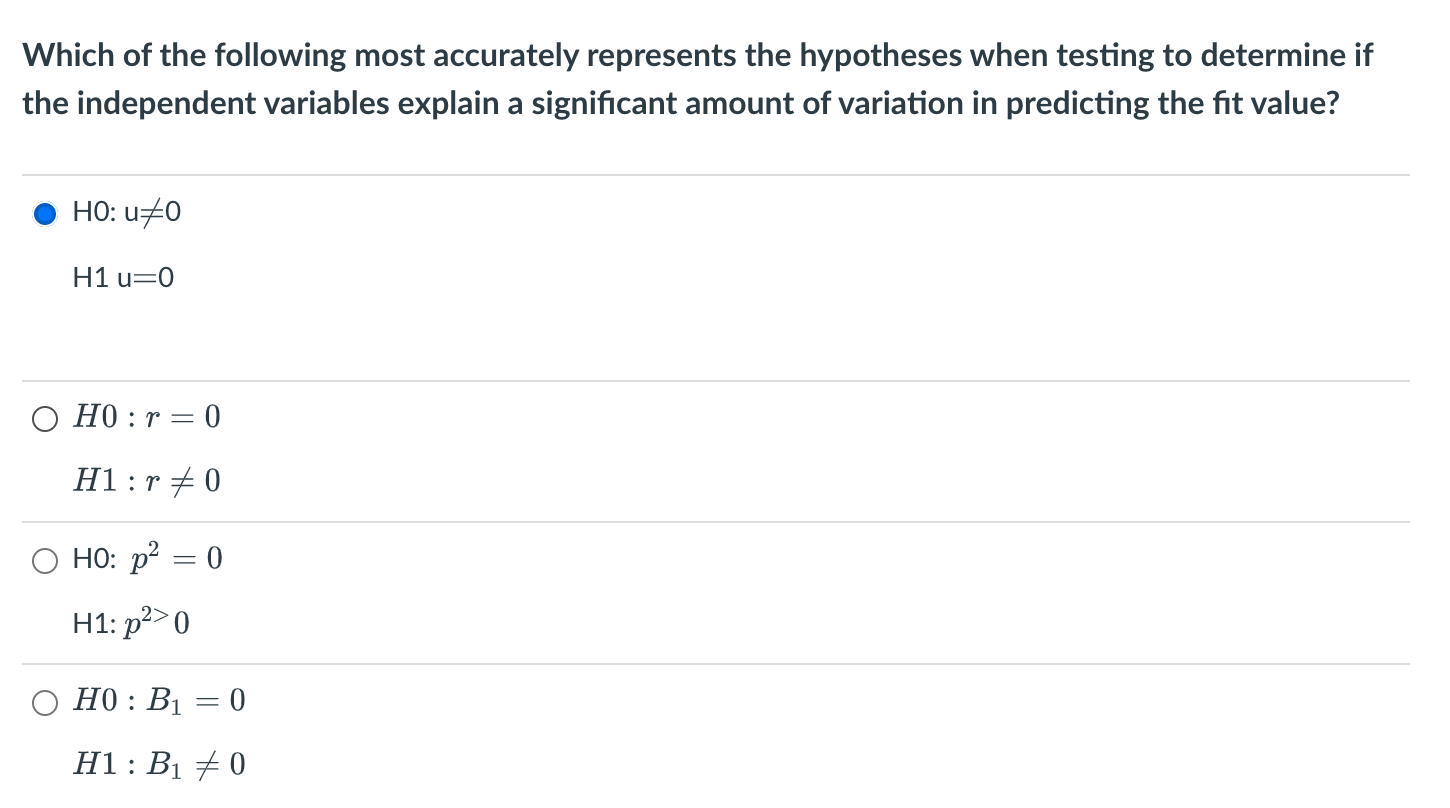
Task: Click the "H1 : r ≠ 0" answer text
Action: (147, 483)
